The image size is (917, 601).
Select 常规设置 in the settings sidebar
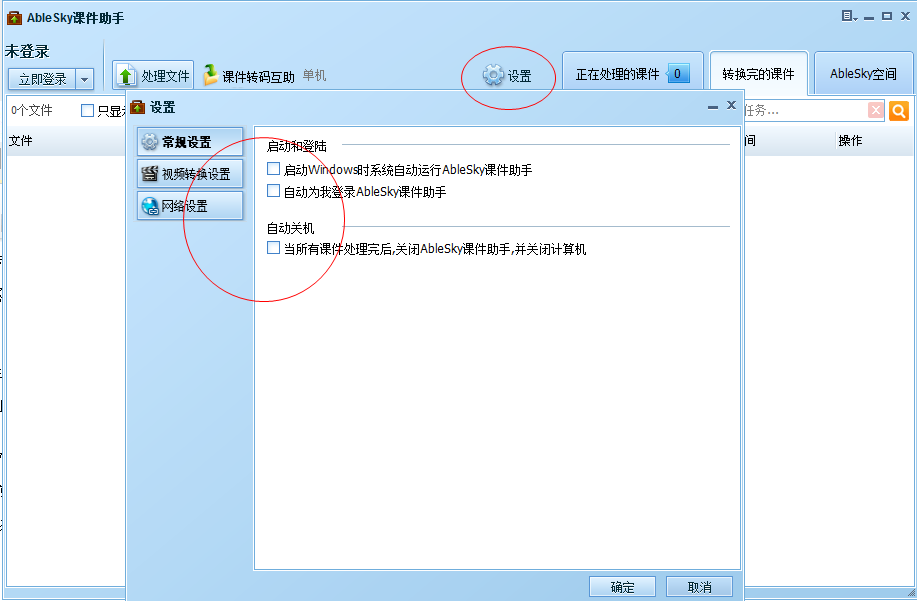pyautogui.click(x=189, y=141)
